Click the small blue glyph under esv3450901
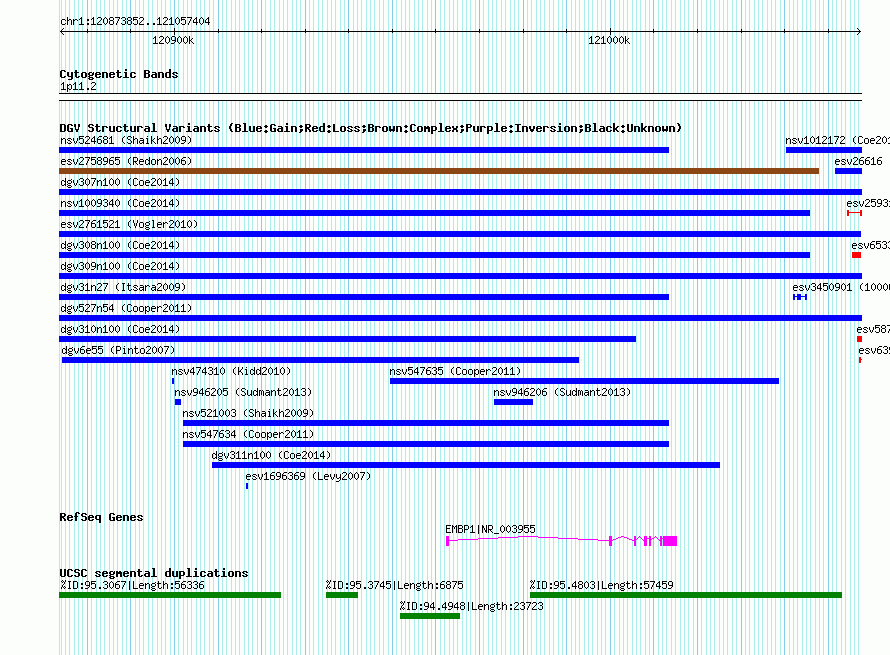Screen dimensions: 890x655 (x=800, y=297)
